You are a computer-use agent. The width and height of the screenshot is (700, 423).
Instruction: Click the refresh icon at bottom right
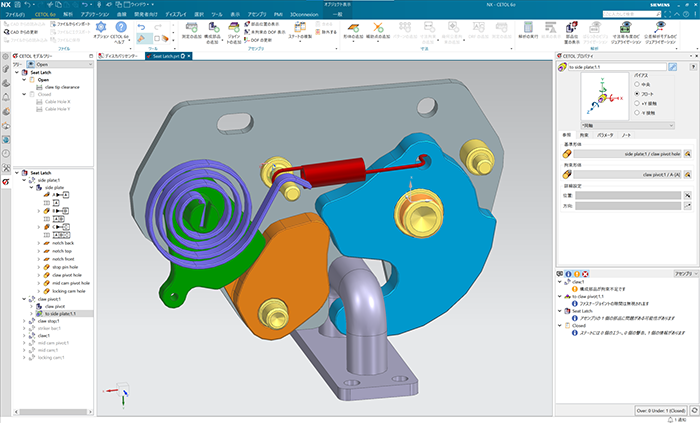[694, 410]
